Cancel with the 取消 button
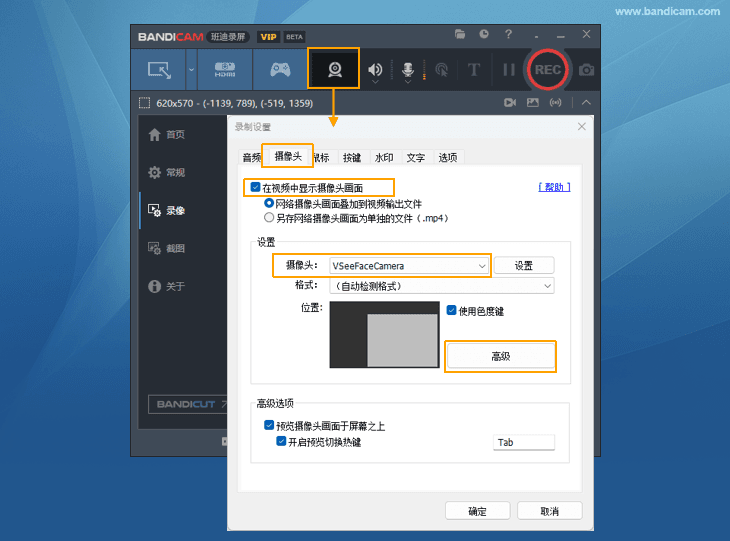Screen dimensions: 730x541 [x=550, y=511]
